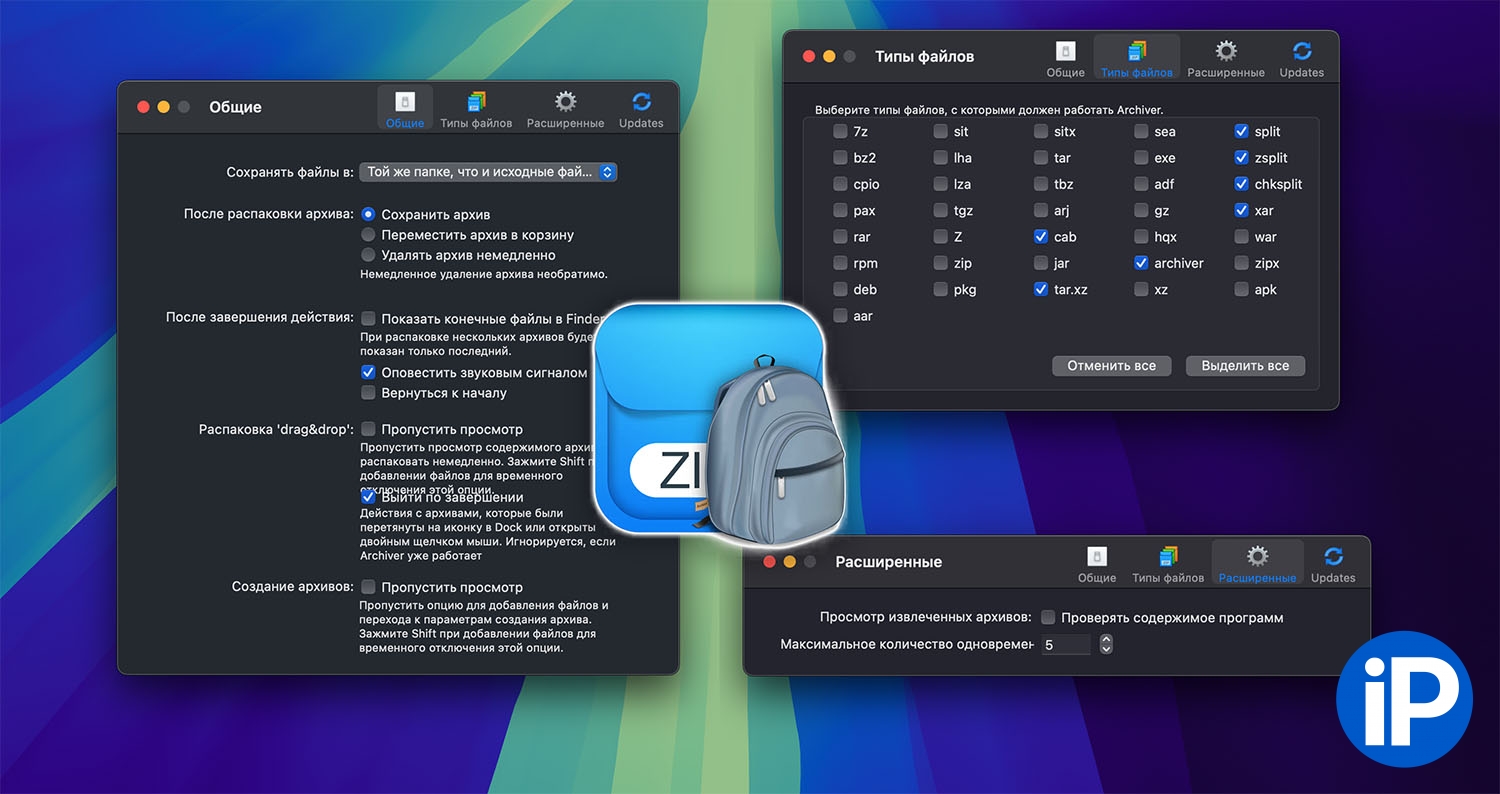Enable 'Пропустить просмотр' under Создание архивов
The width and height of the screenshot is (1500, 794).
369,587
